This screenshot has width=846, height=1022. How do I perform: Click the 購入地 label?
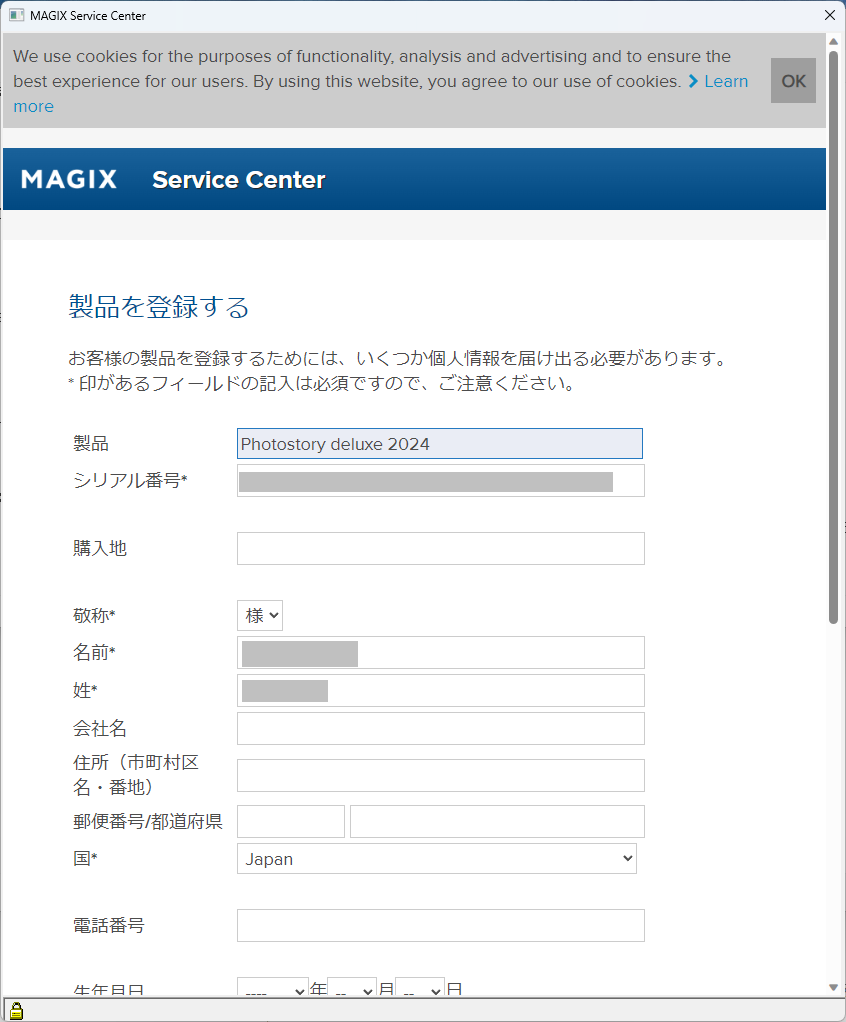point(100,548)
